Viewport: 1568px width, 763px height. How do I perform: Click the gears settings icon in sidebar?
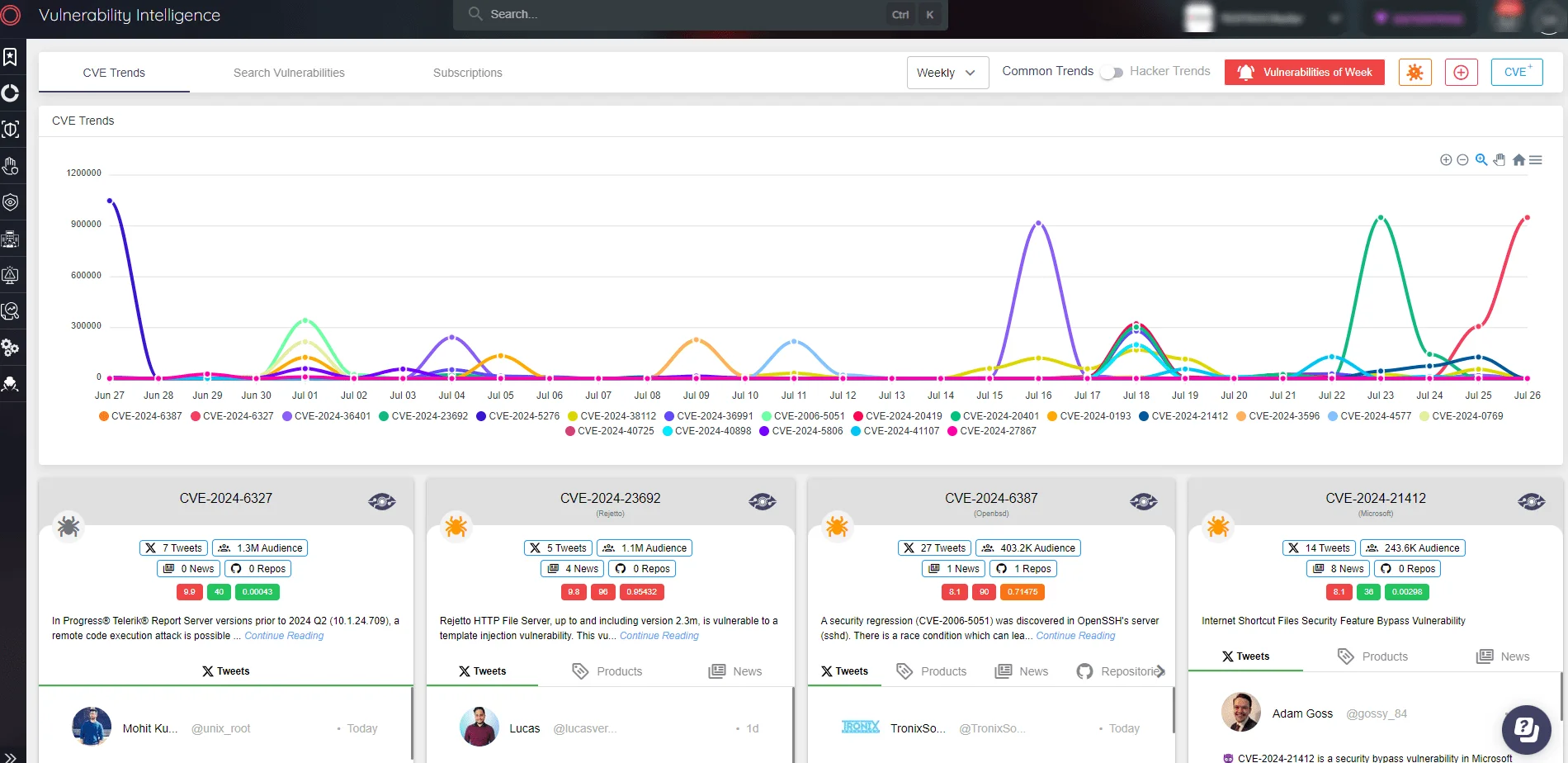pyautogui.click(x=10, y=348)
